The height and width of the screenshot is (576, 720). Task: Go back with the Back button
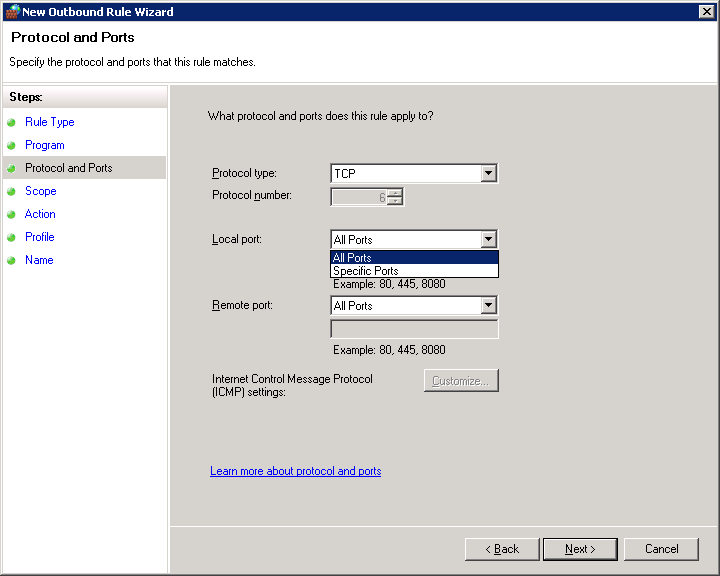pos(502,549)
